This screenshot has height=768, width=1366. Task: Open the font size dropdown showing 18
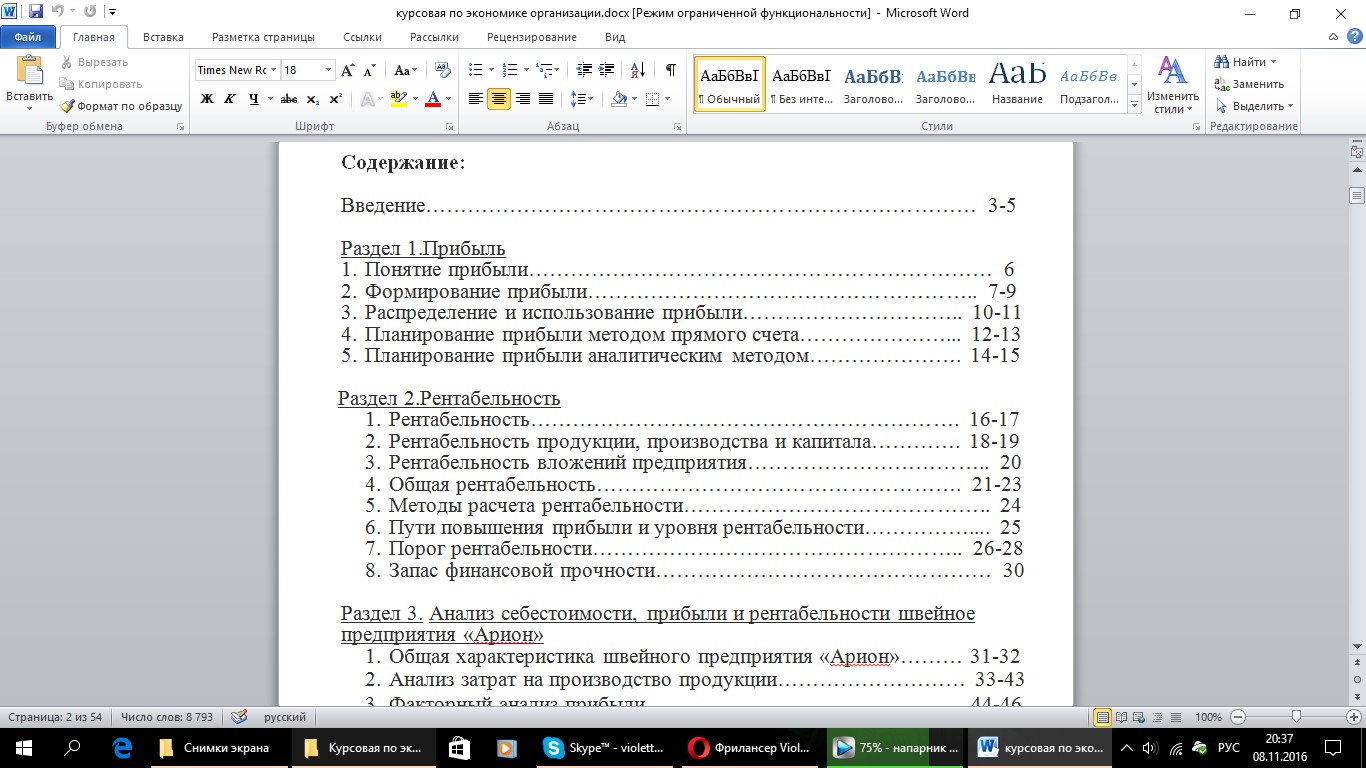point(328,70)
